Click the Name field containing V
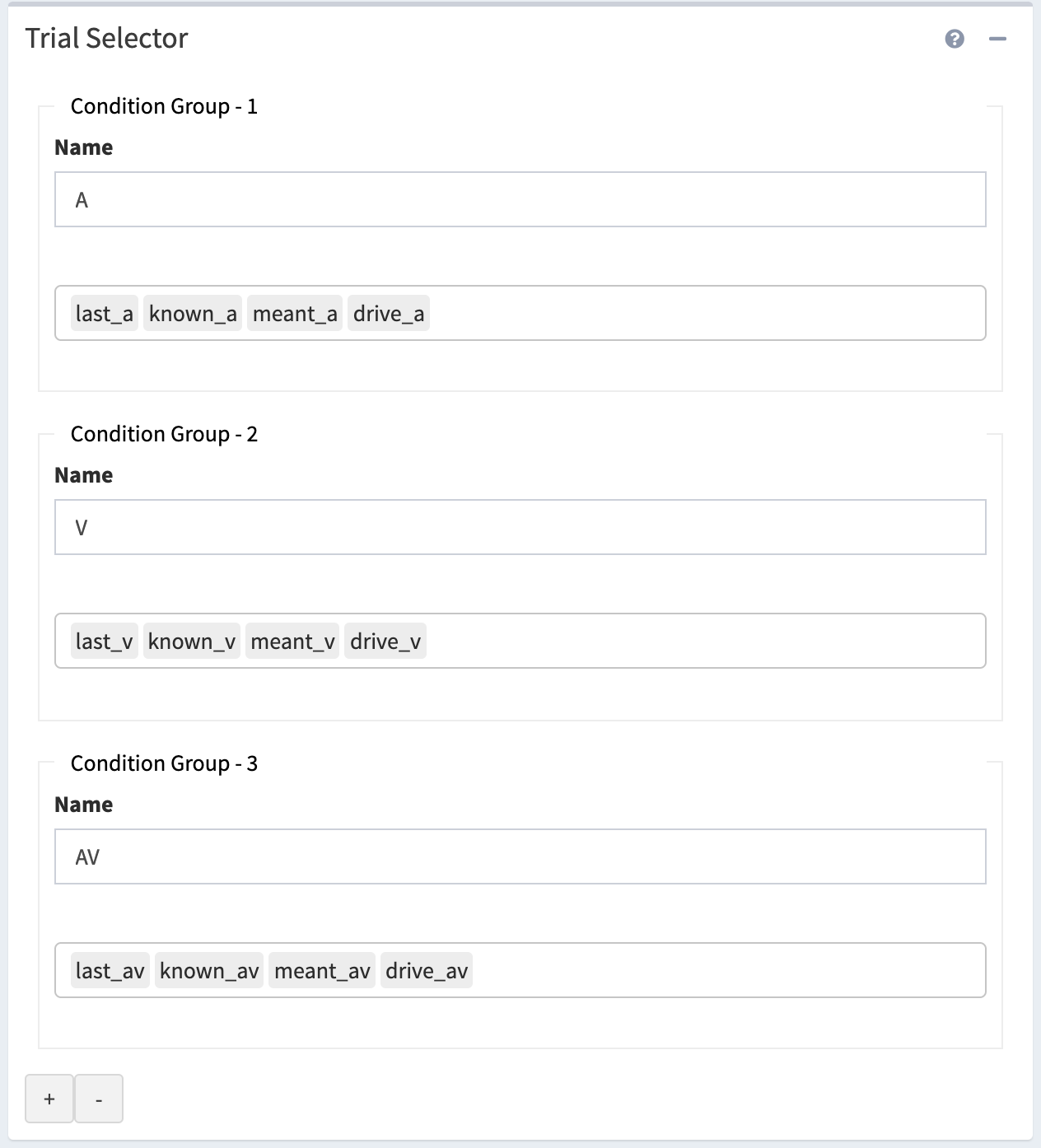 point(520,527)
